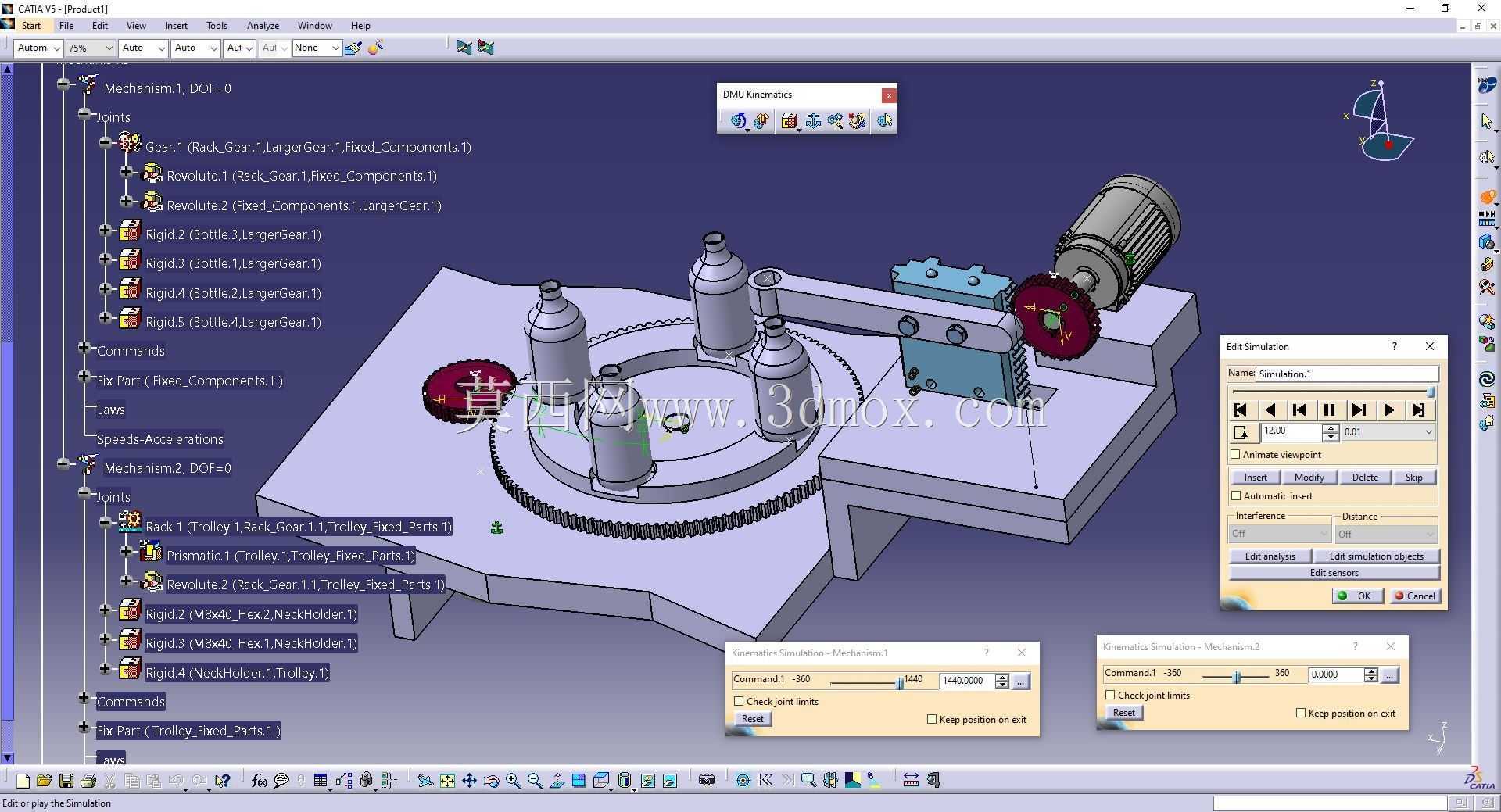
Task: Click the Modify button in Edit Simulation
Action: [x=1309, y=478]
